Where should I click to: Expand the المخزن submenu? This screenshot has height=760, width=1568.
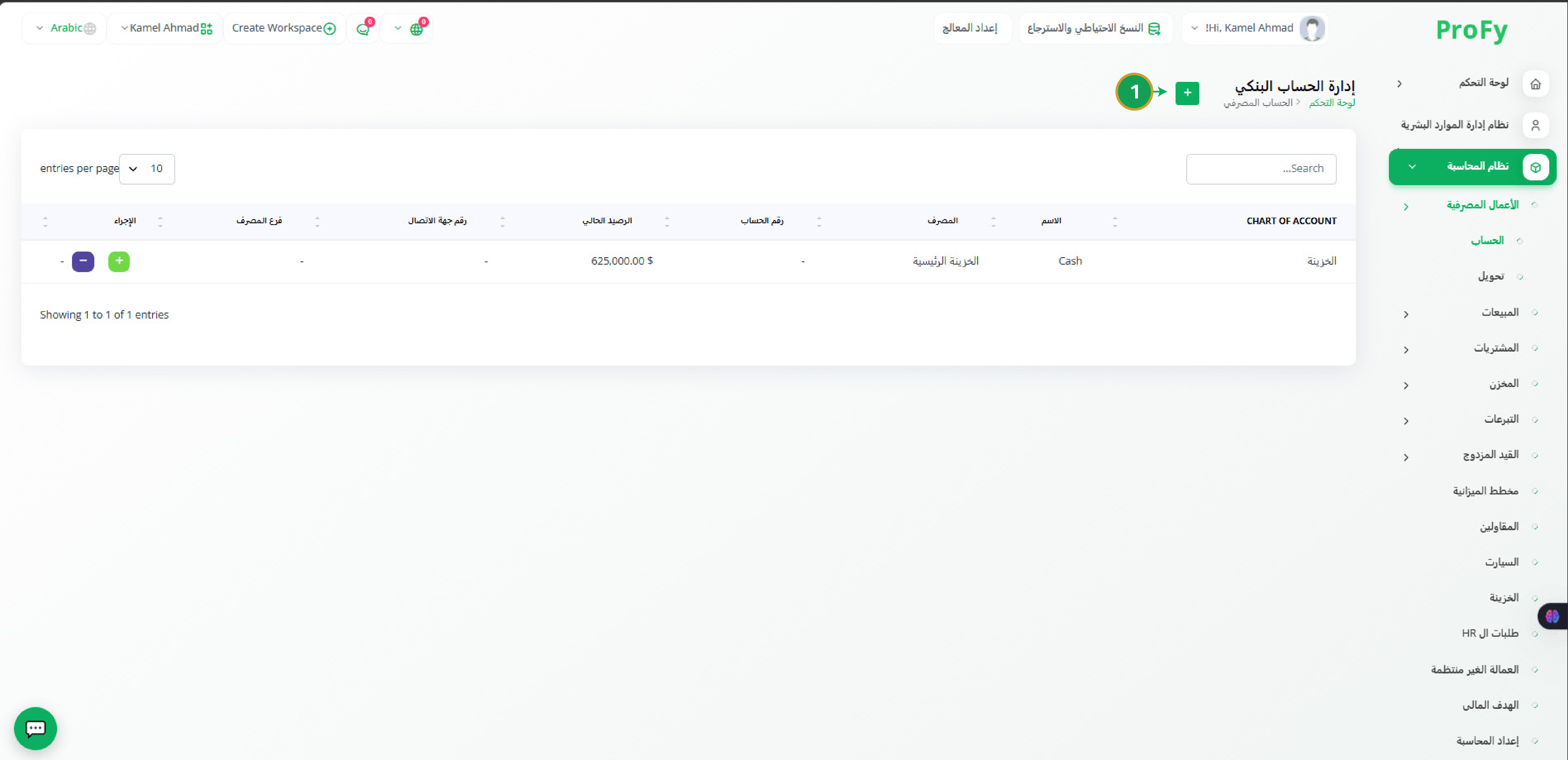click(x=1406, y=386)
